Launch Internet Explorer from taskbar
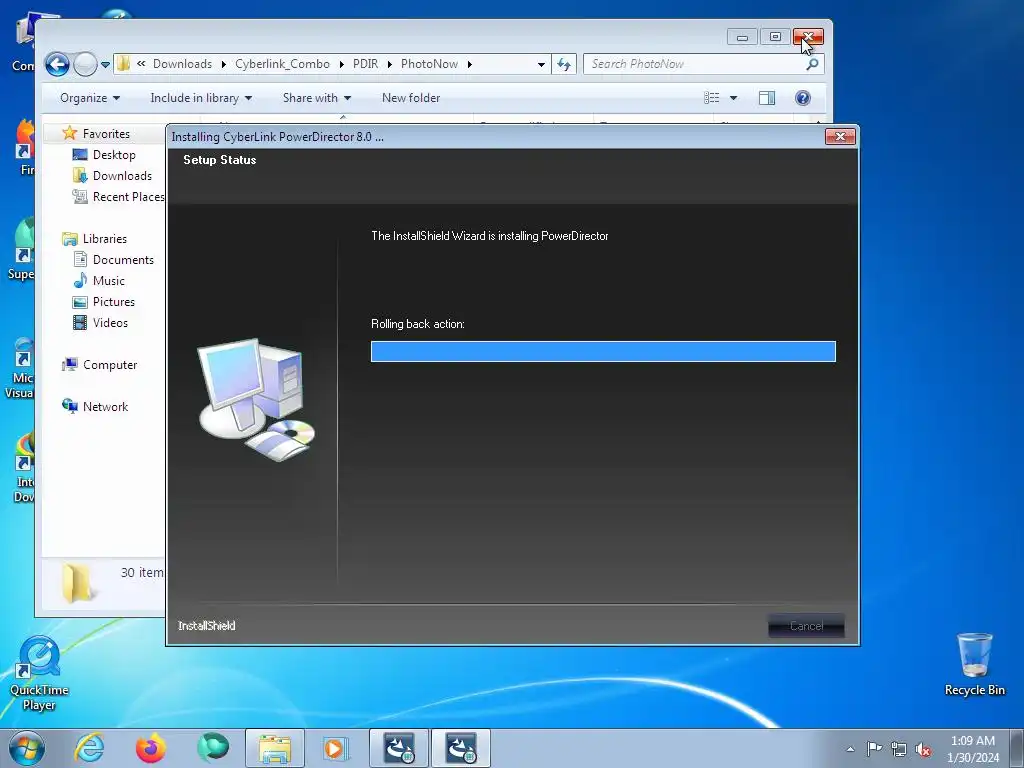This screenshot has height=768, width=1024. click(89, 748)
